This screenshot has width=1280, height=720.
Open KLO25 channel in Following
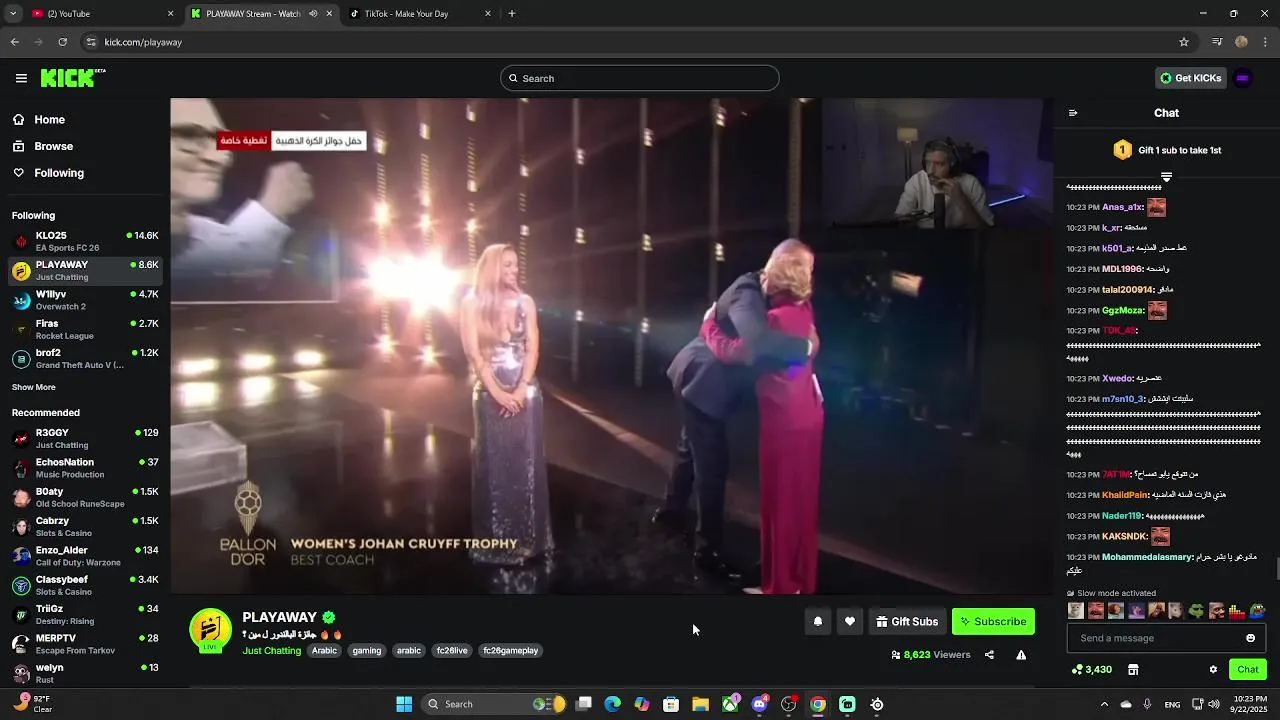click(85, 241)
